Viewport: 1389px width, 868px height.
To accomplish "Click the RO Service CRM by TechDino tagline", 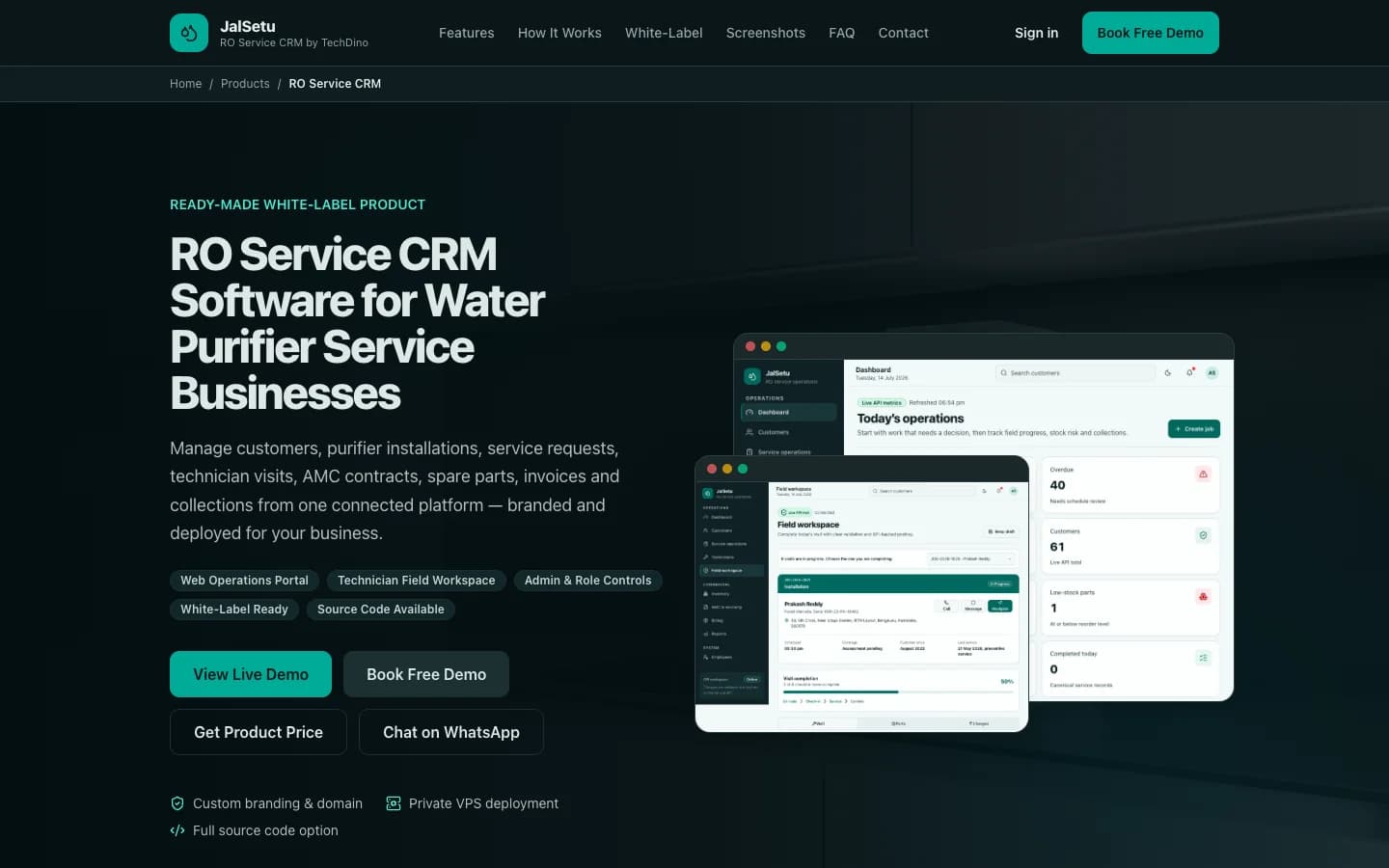I will click(294, 42).
